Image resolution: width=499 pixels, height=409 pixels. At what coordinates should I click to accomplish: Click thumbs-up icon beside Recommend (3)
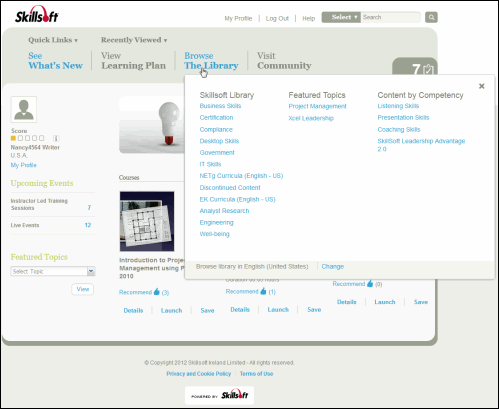pos(157,292)
